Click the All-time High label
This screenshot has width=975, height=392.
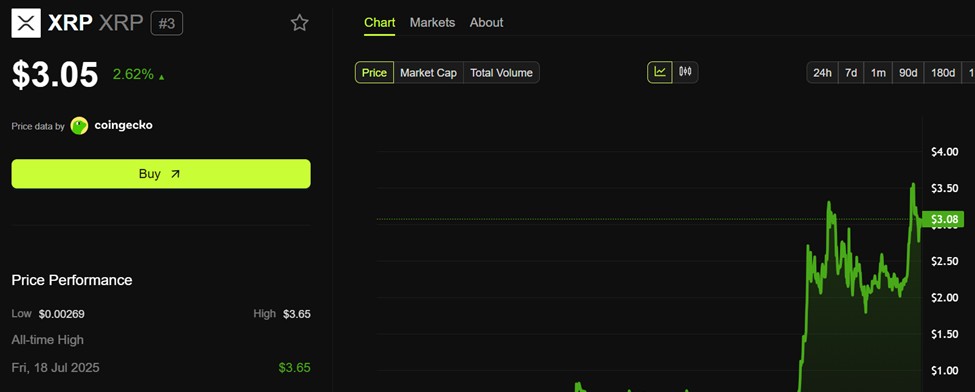(x=47, y=340)
